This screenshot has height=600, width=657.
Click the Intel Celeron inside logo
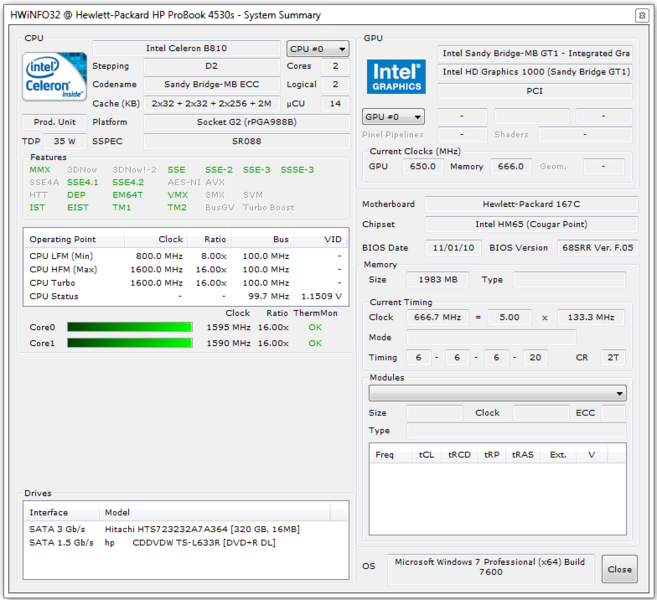pos(54,77)
